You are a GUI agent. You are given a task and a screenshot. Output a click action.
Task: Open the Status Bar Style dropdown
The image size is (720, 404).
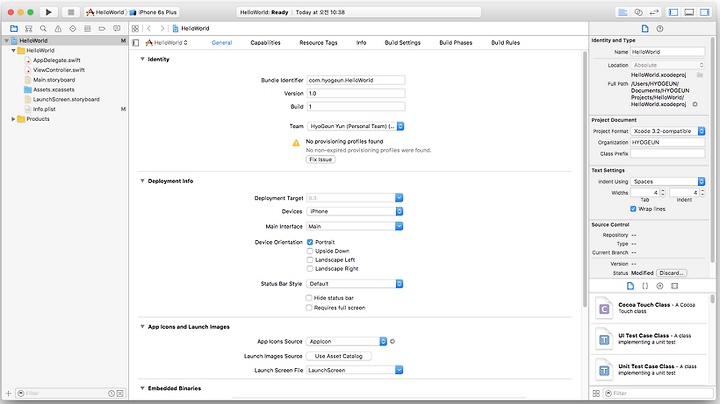coord(354,284)
